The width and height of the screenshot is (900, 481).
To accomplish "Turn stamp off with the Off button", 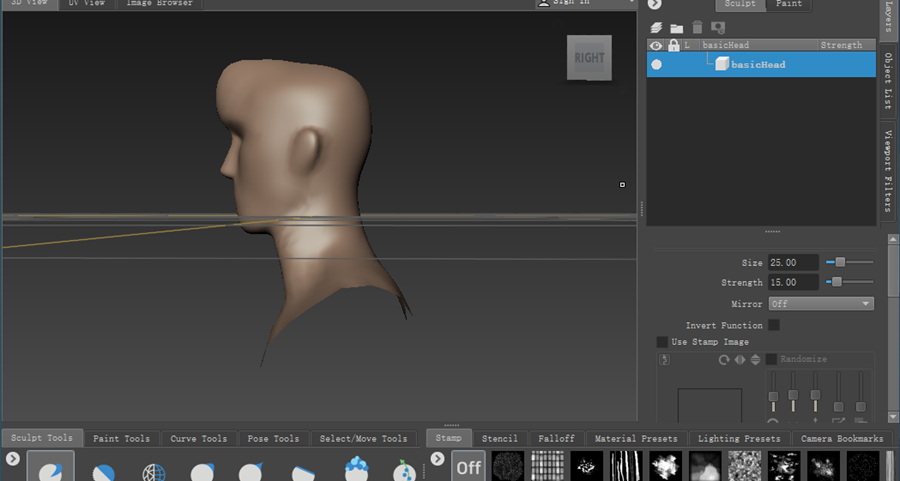I will 468,467.
